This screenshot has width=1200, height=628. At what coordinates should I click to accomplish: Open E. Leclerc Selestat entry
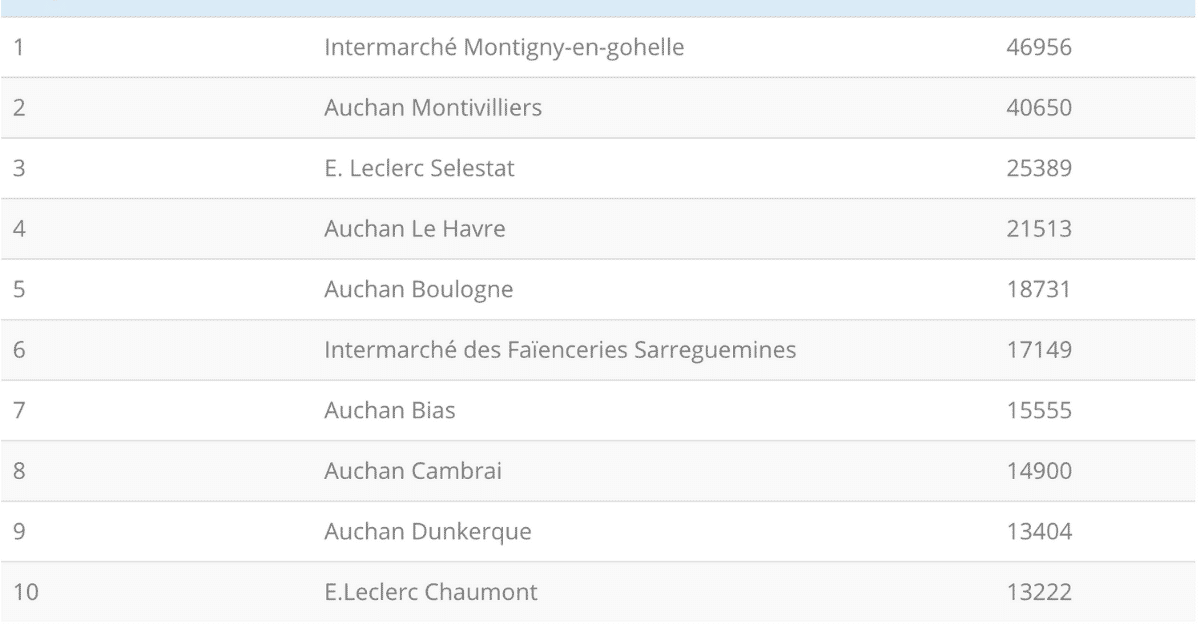[x=419, y=168]
